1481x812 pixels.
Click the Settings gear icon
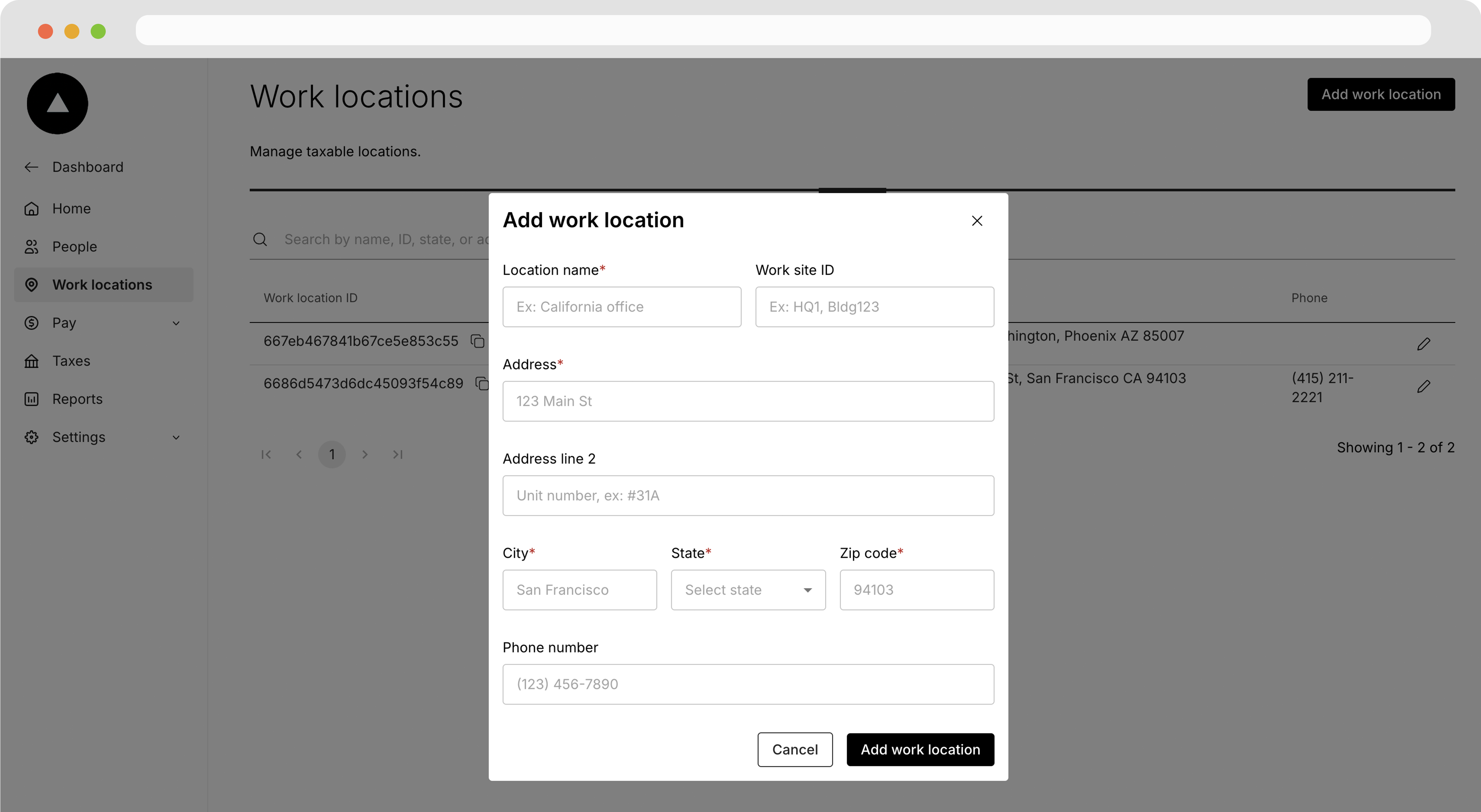pos(32,437)
